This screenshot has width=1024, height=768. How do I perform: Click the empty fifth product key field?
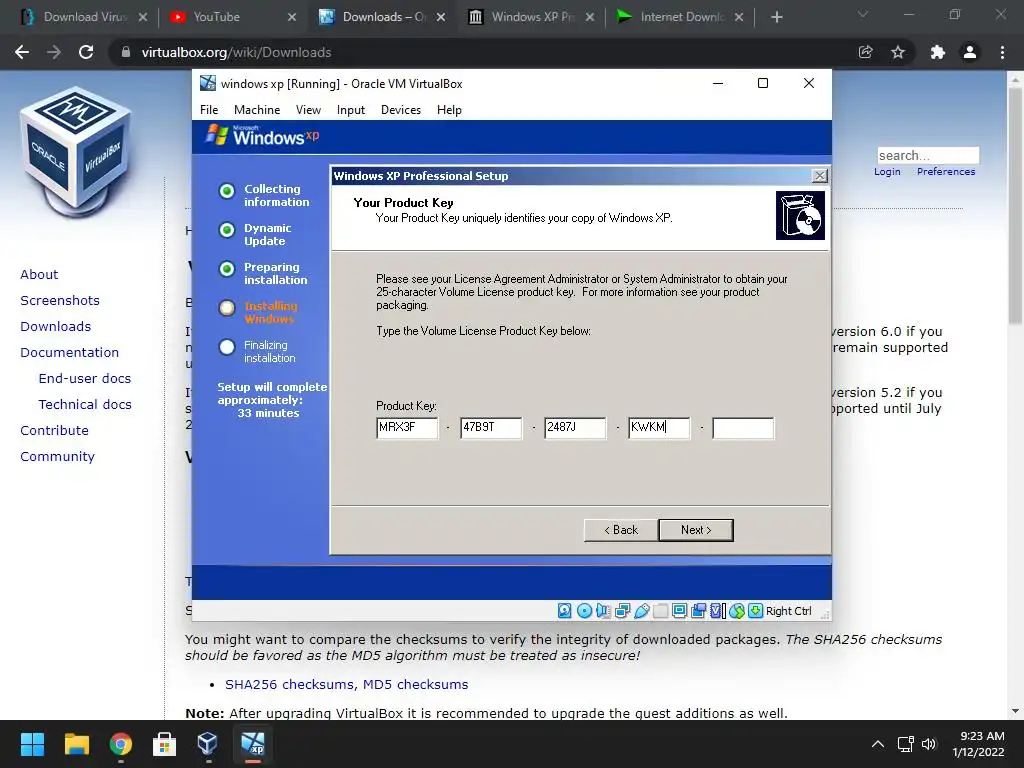[x=743, y=428]
